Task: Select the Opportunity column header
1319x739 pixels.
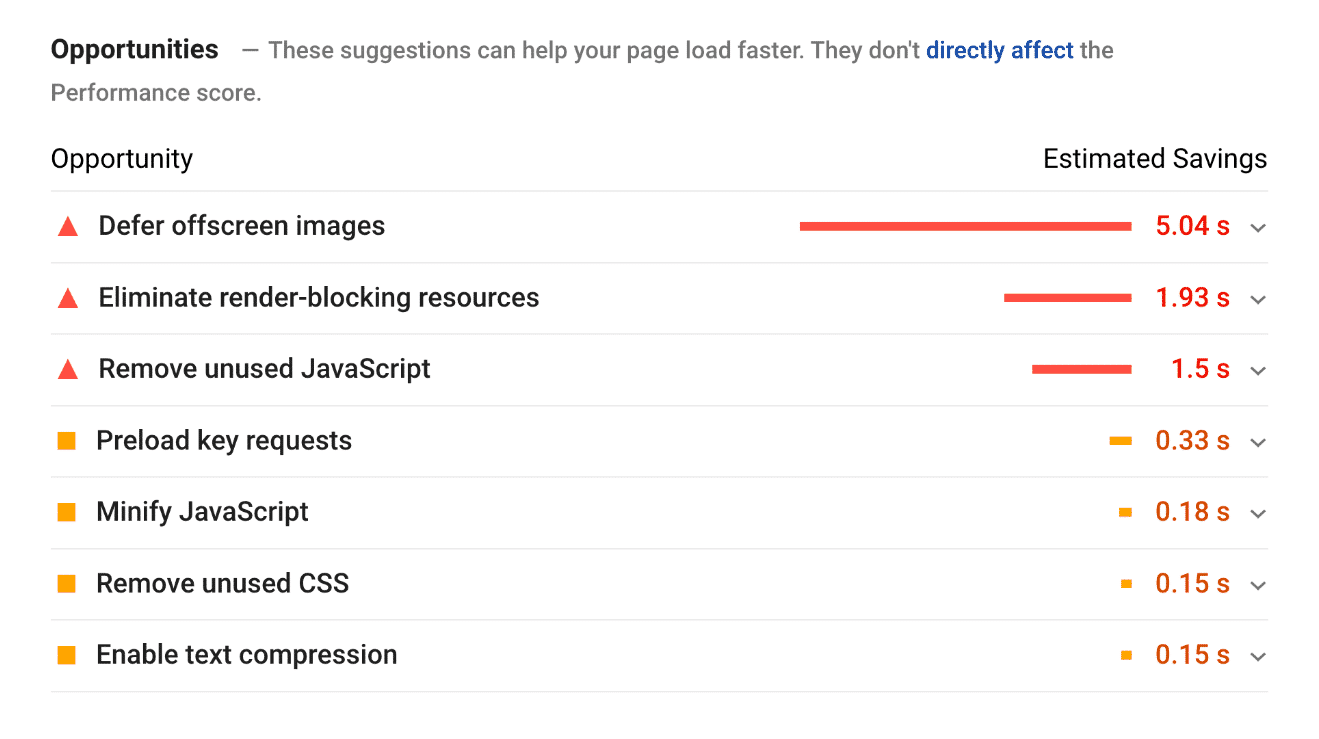Action: pos(121,158)
